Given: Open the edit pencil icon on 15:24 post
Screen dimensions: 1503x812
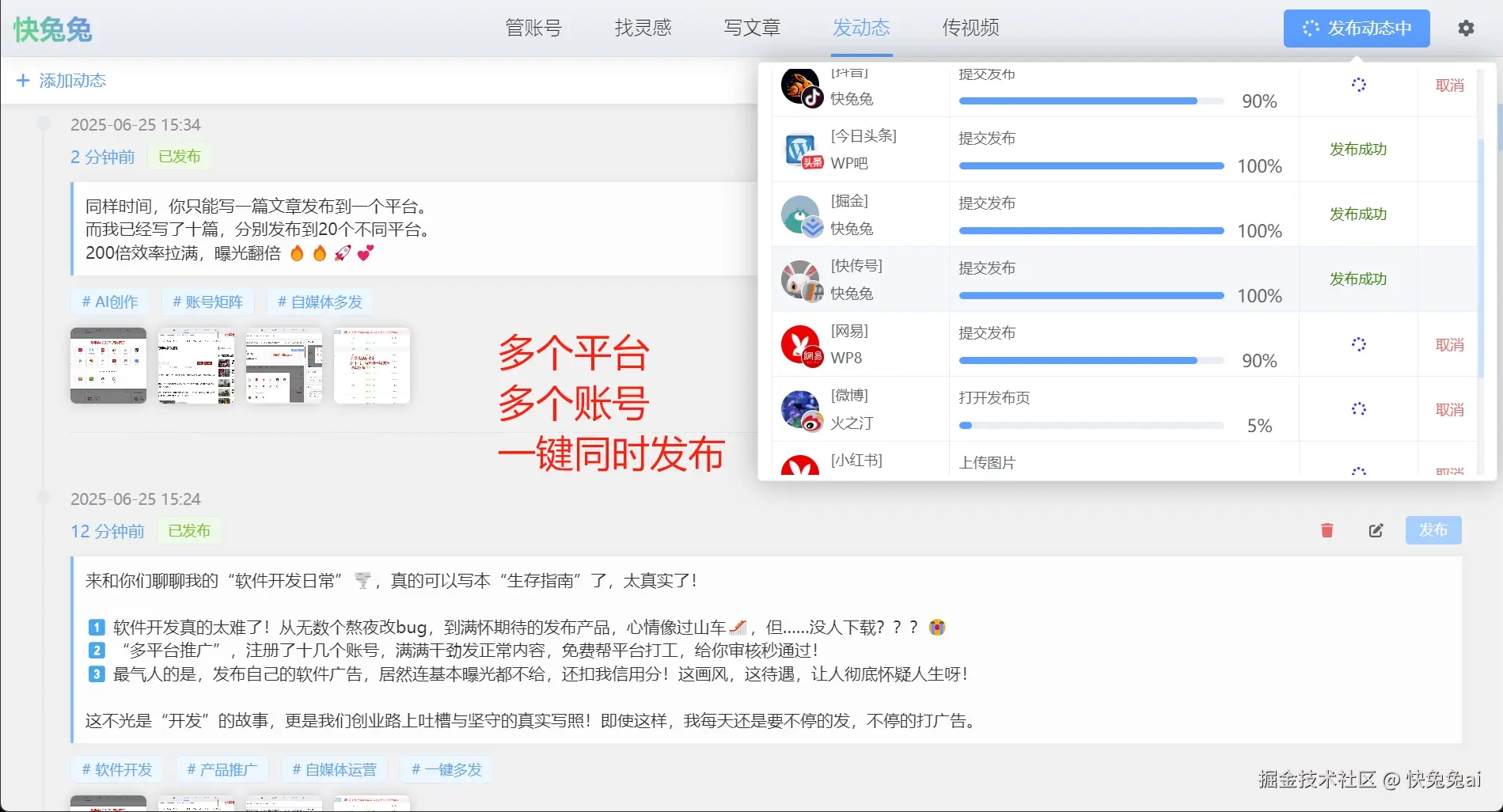Looking at the screenshot, I should 1376,531.
